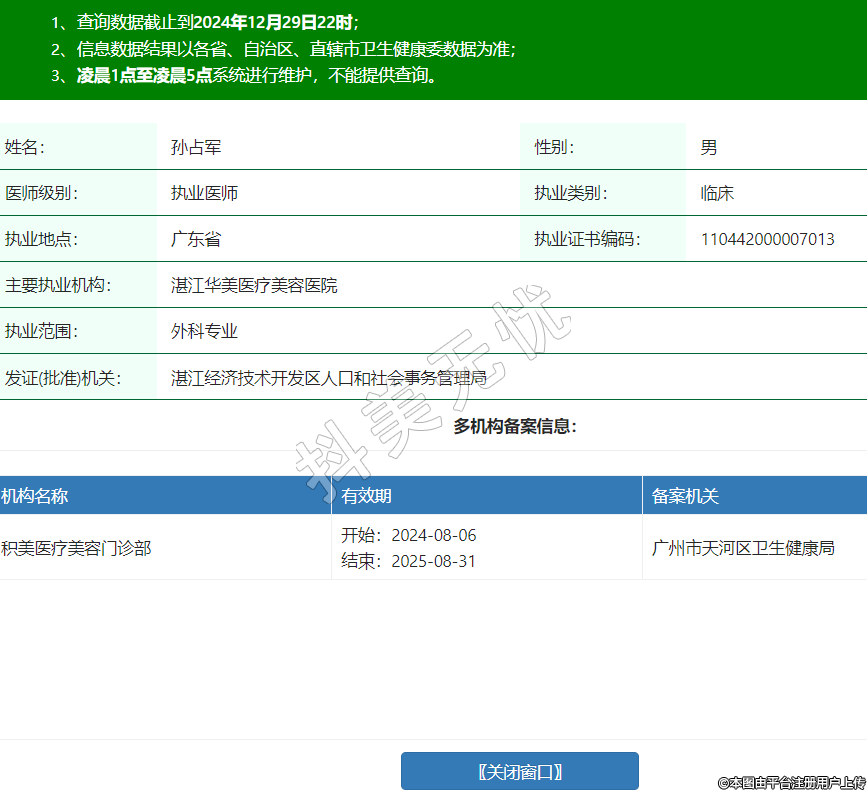Viewport: 867px width, 790px height.
Task: Click the 备案机关 column header
Action: tap(685, 496)
